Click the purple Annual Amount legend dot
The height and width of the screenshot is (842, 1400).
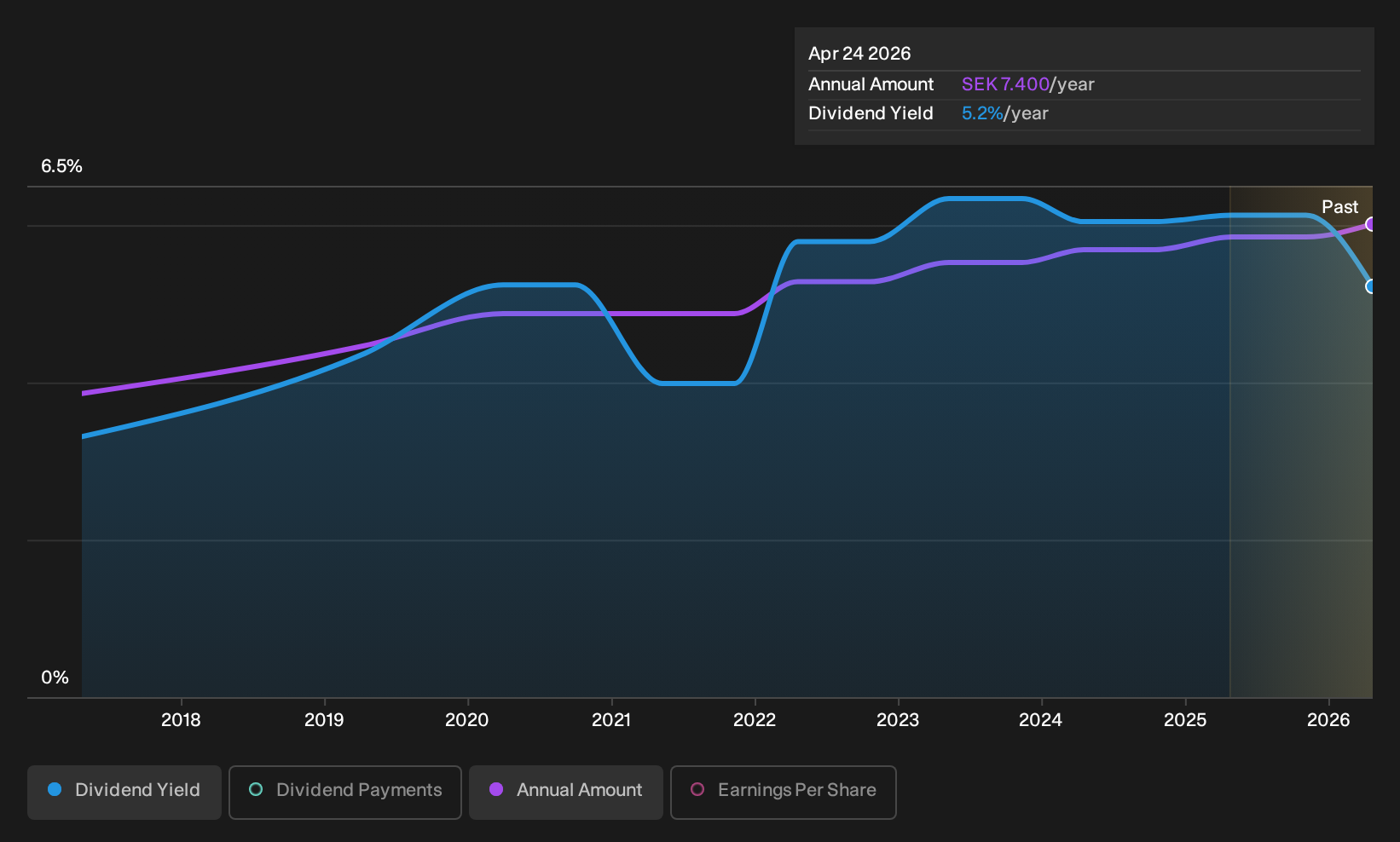496,789
